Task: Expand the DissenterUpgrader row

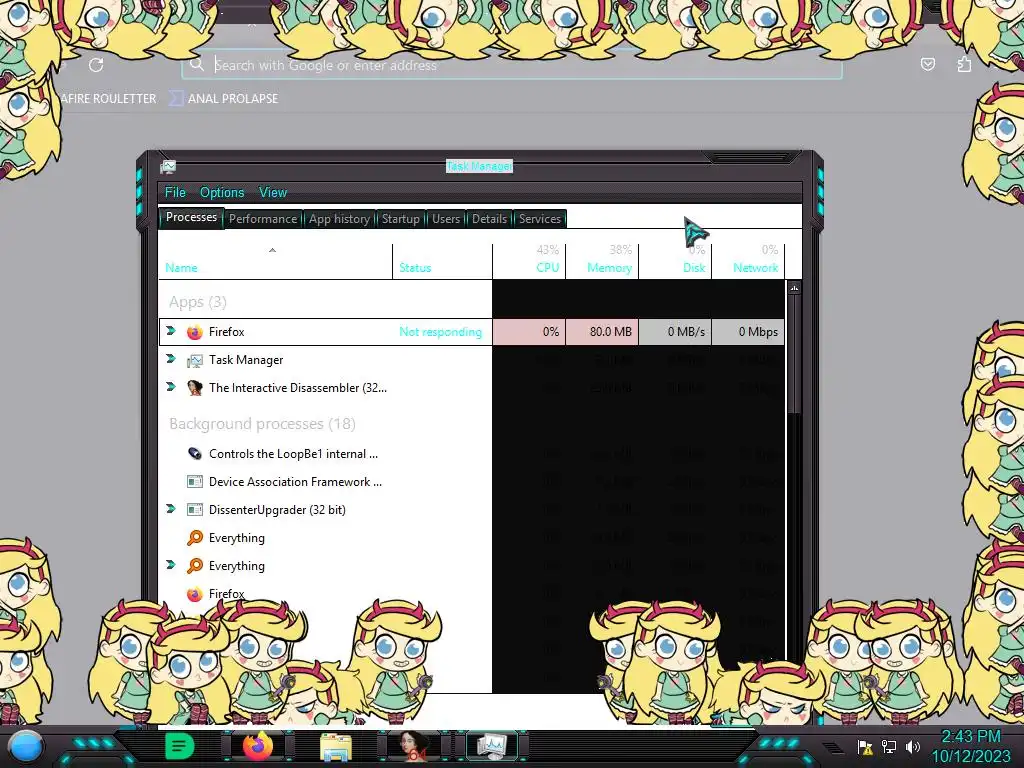Action: (x=171, y=509)
